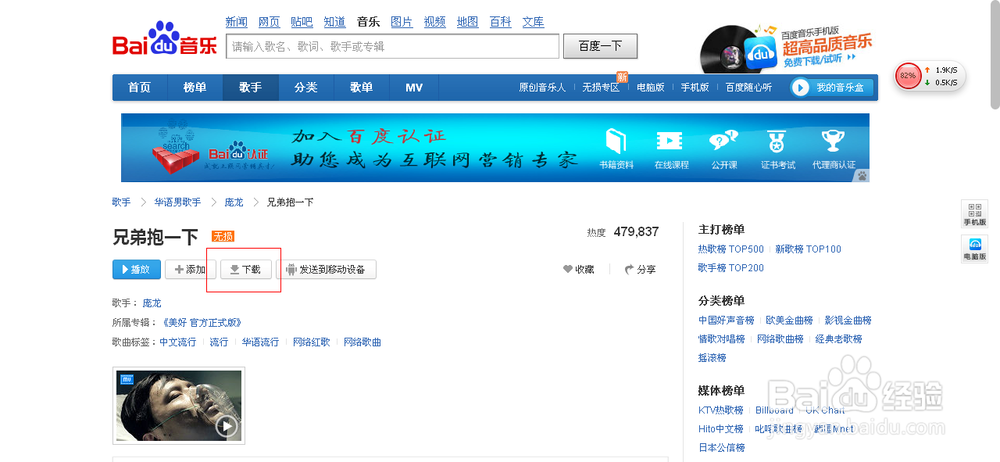Send song via 发送到移动设备 button
1000x462 pixels.
click(326, 269)
